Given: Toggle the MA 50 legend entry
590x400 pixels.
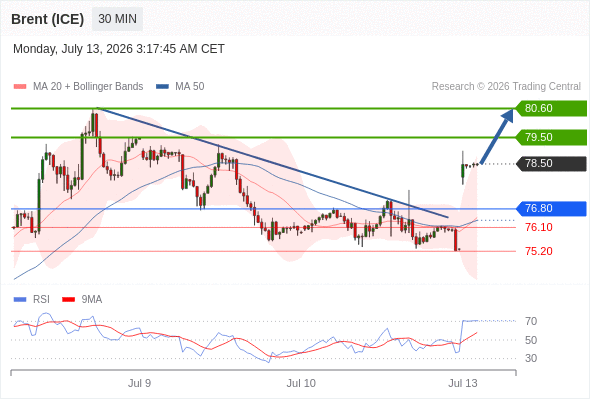Looking at the screenshot, I should pos(180,87).
